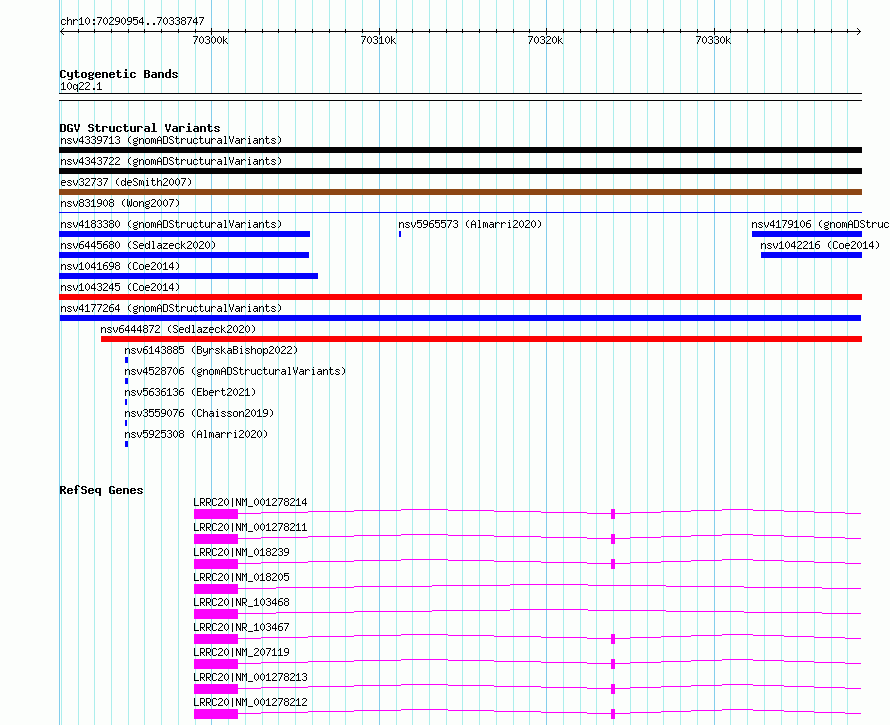Click the long blue bar of nsv4177264
The image size is (890, 725).
(x=460, y=318)
